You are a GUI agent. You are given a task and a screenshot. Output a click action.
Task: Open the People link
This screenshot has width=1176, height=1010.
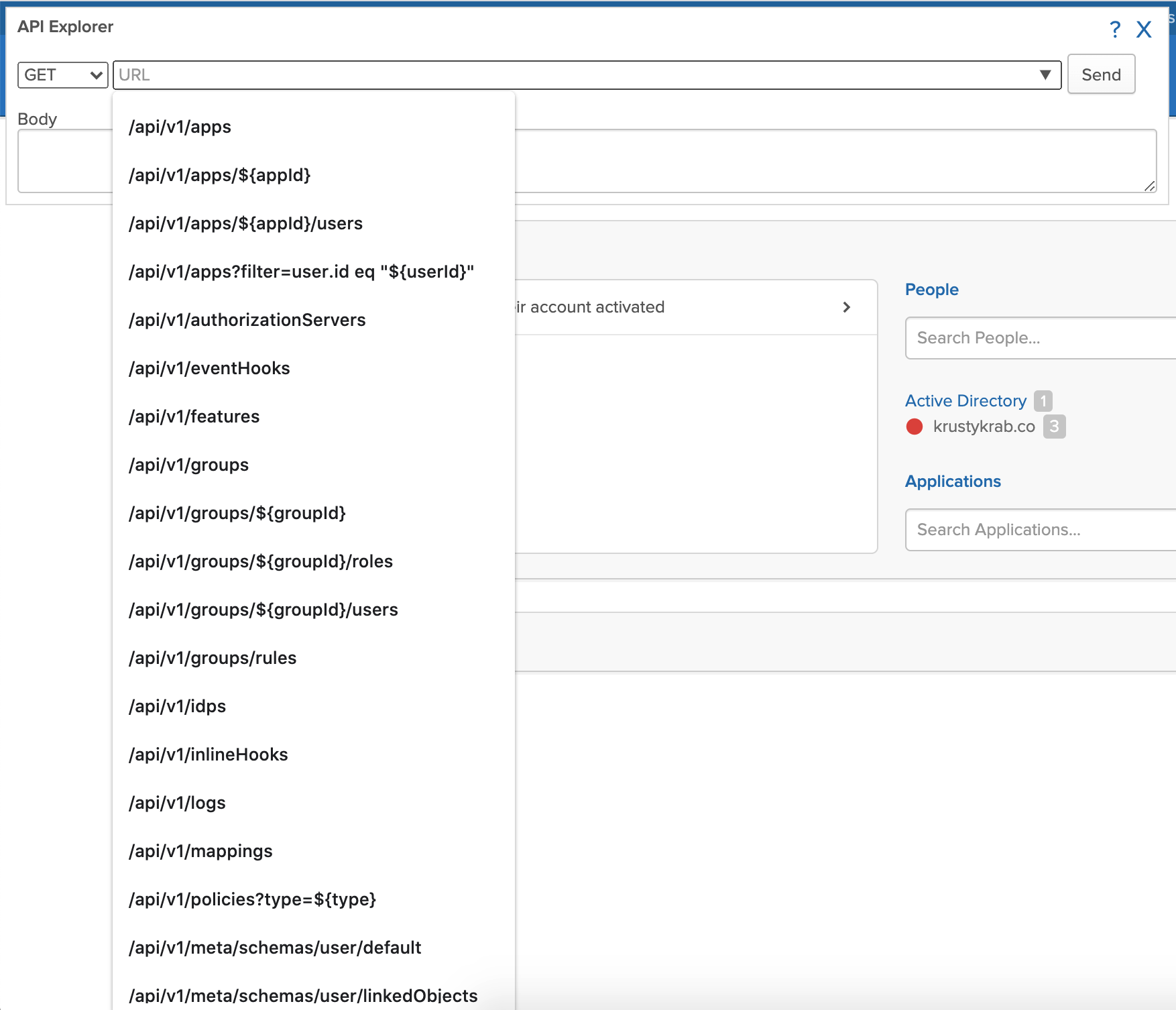point(931,290)
